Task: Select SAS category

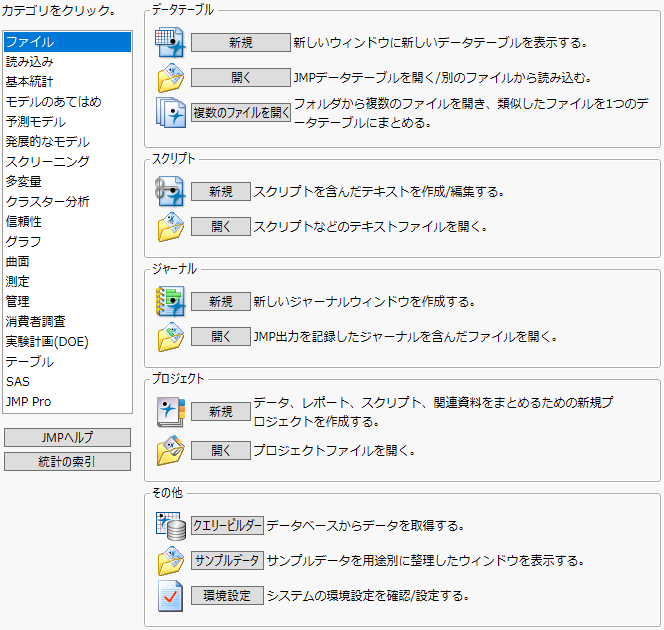Action: click(67, 381)
